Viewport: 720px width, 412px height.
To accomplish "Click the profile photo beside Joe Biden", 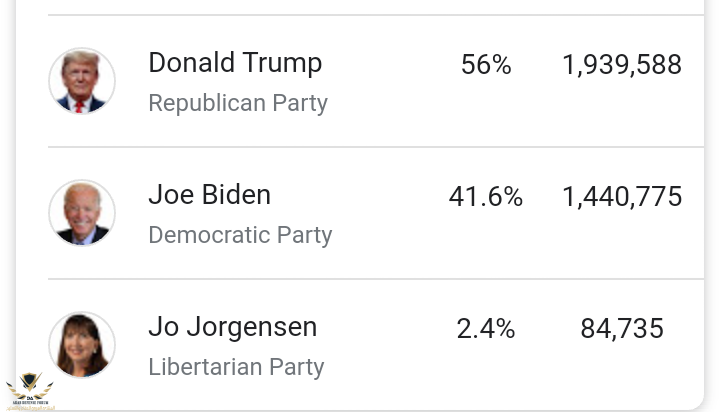I will (82, 213).
